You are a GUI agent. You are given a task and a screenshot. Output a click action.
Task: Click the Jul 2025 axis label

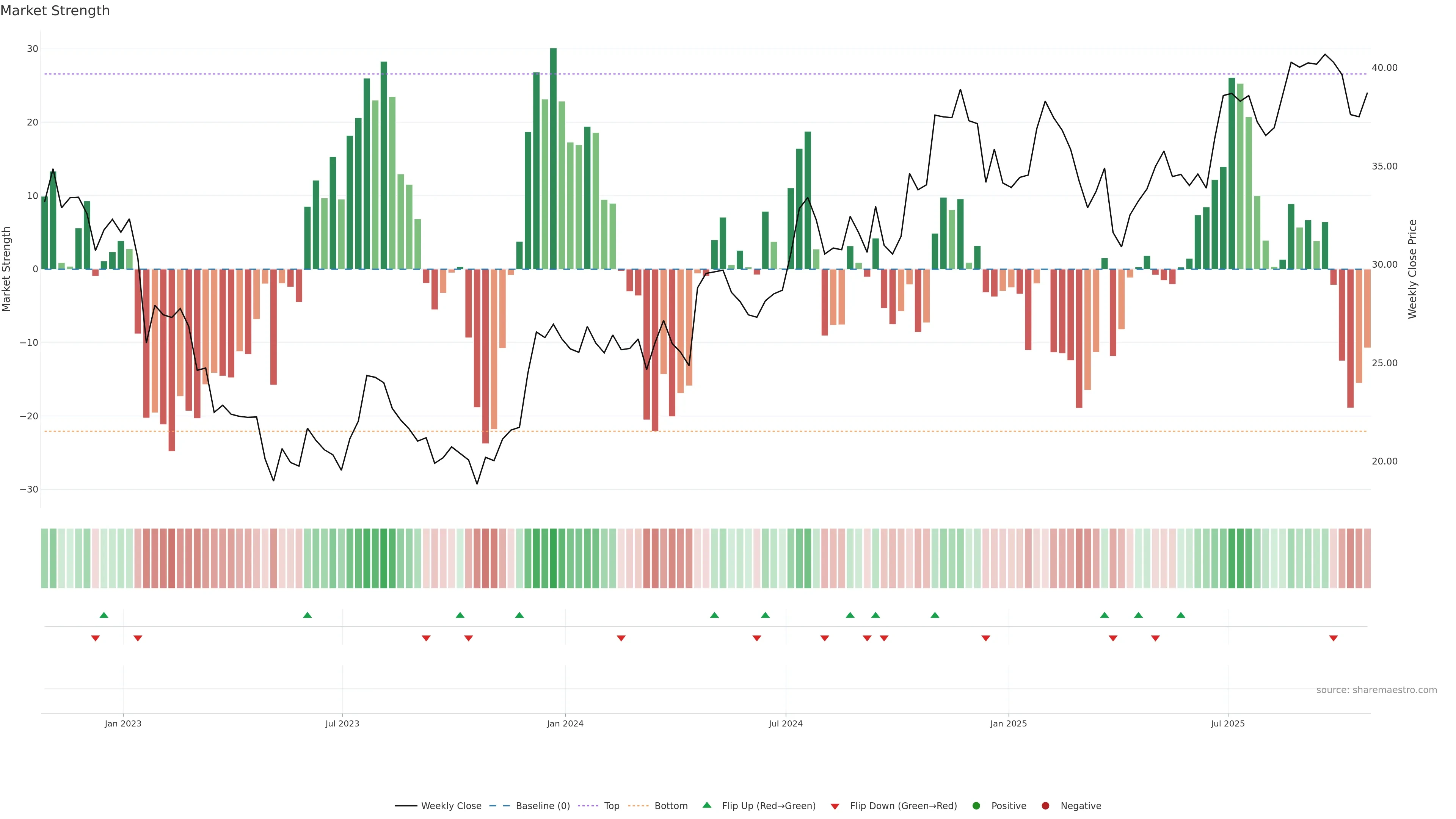[x=1228, y=723]
